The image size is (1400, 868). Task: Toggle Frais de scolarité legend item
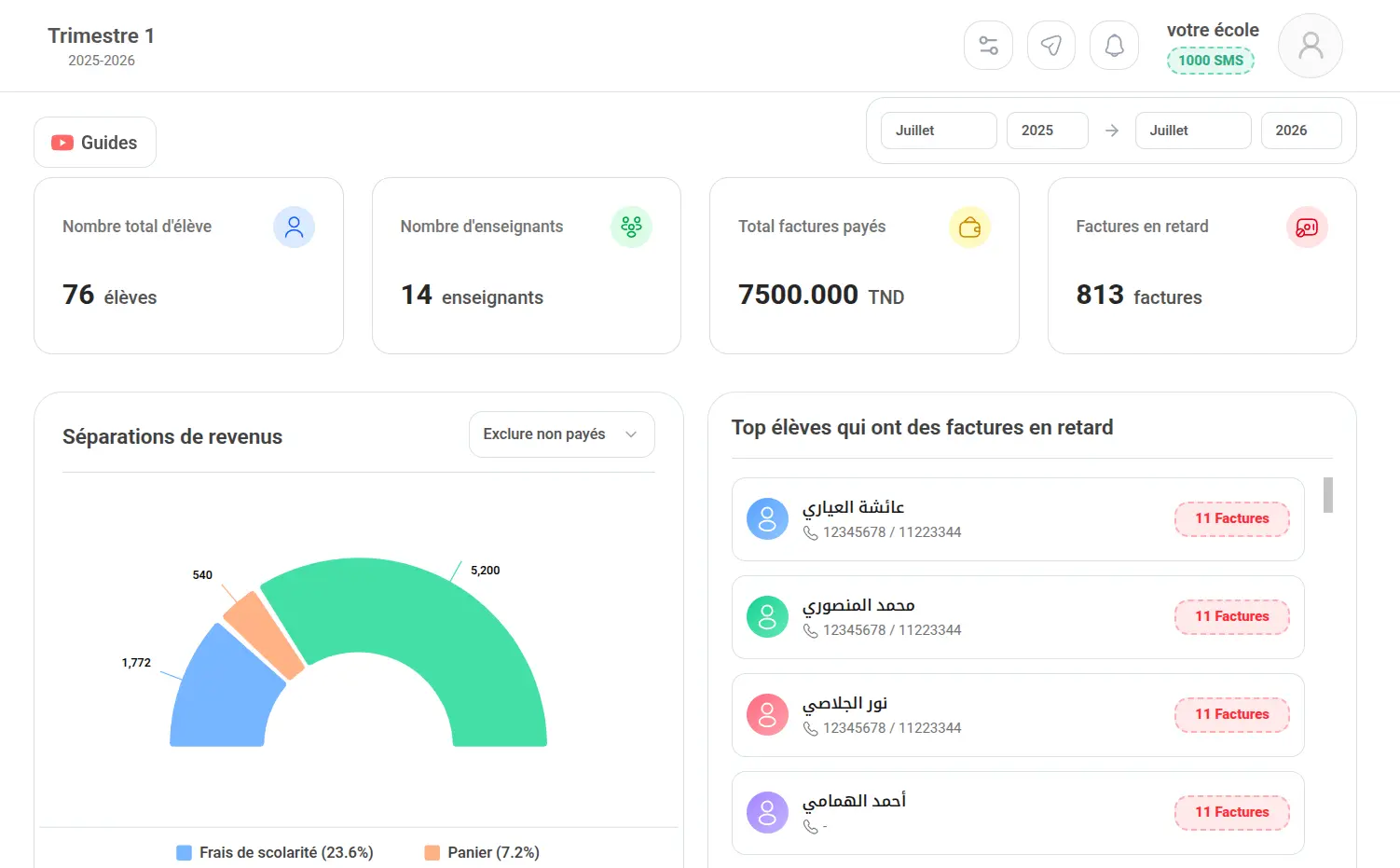[x=275, y=852]
